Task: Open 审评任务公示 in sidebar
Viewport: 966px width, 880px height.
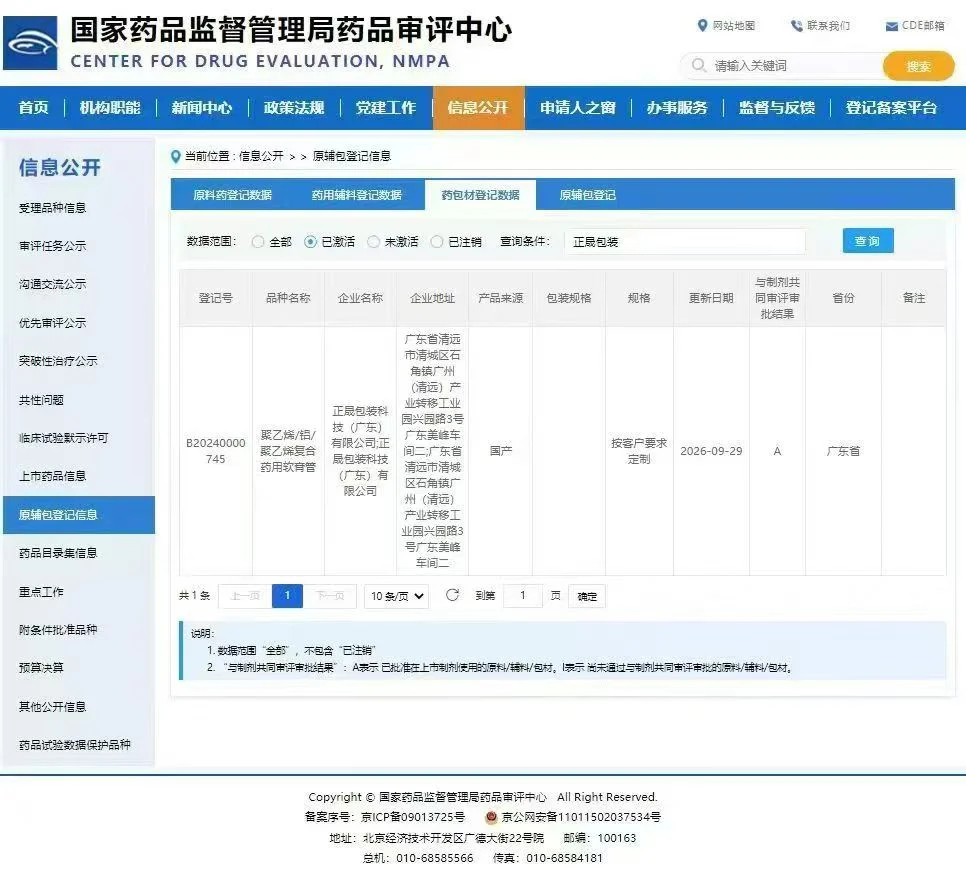Action: [52, 246]
